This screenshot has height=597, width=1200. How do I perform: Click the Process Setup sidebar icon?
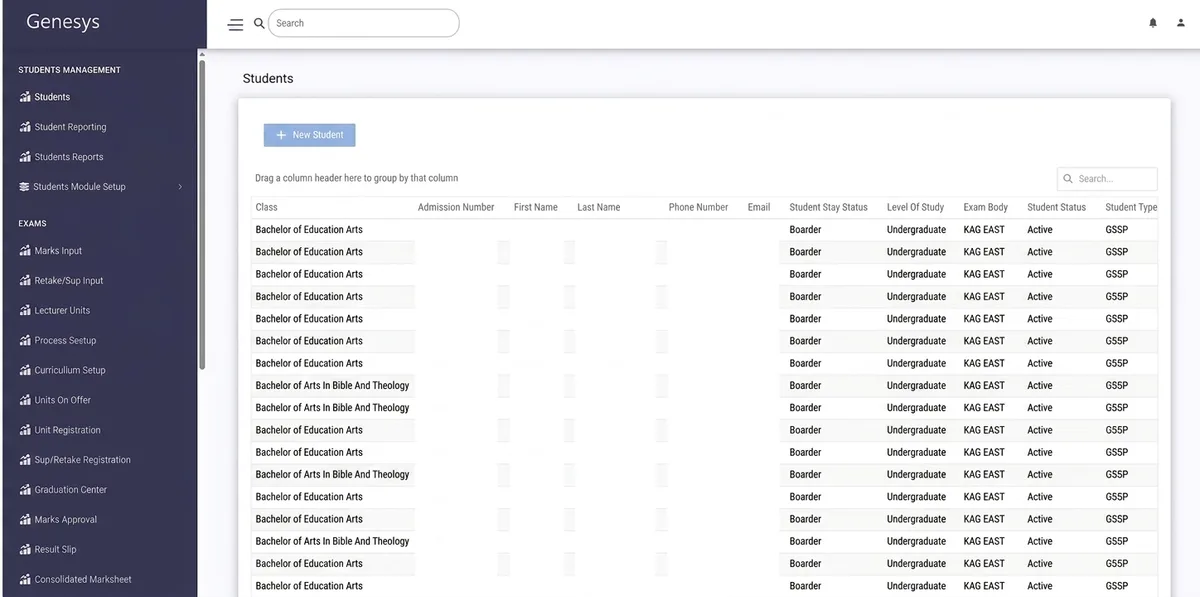(x=25, y=341)
